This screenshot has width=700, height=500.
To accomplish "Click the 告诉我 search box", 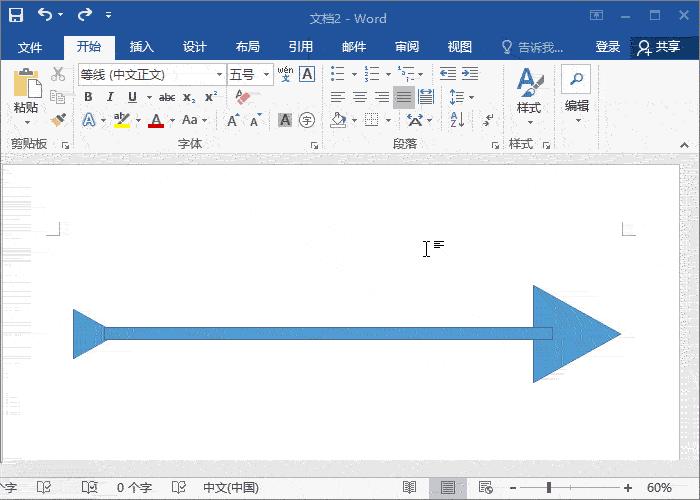I will click(532, 47).
